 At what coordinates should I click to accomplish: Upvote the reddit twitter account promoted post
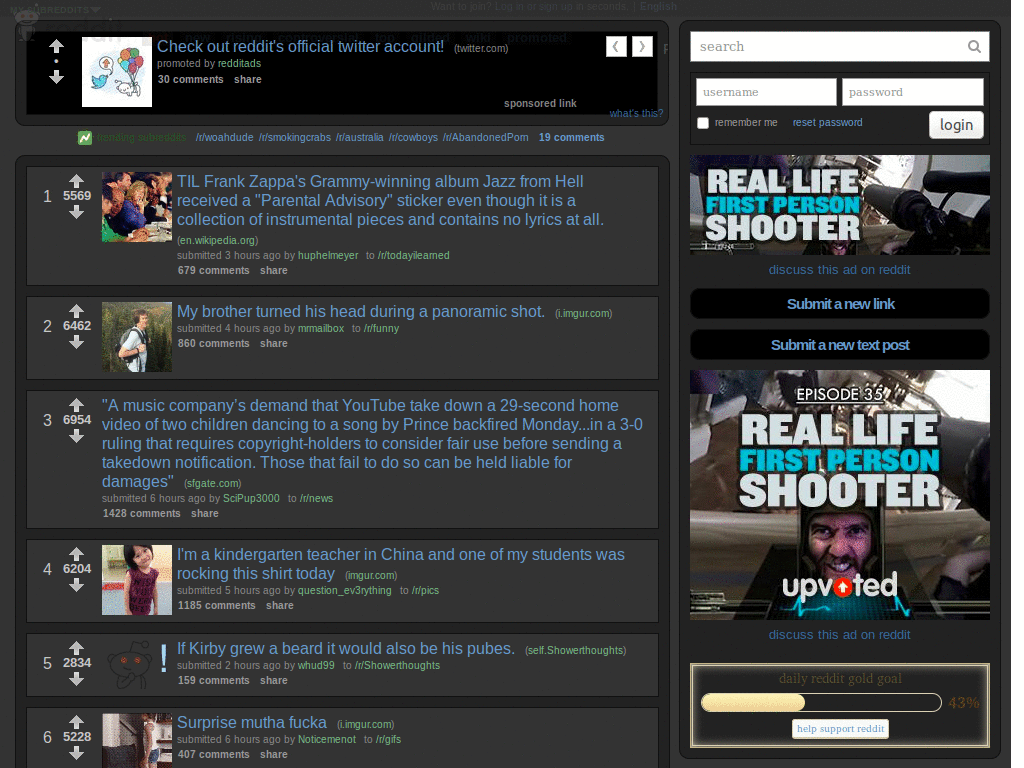click(x=57, y=46)
